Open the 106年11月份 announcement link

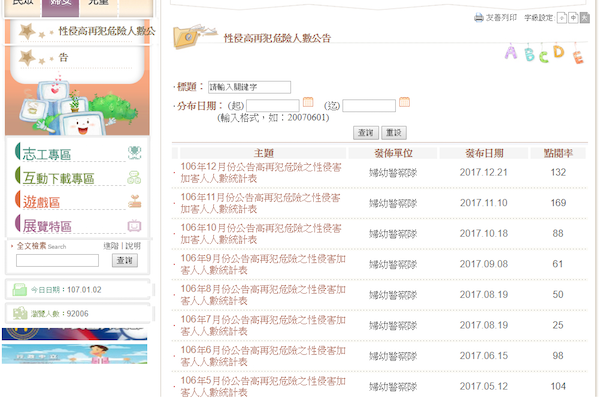pyautogui.click(x=260, y=203)
